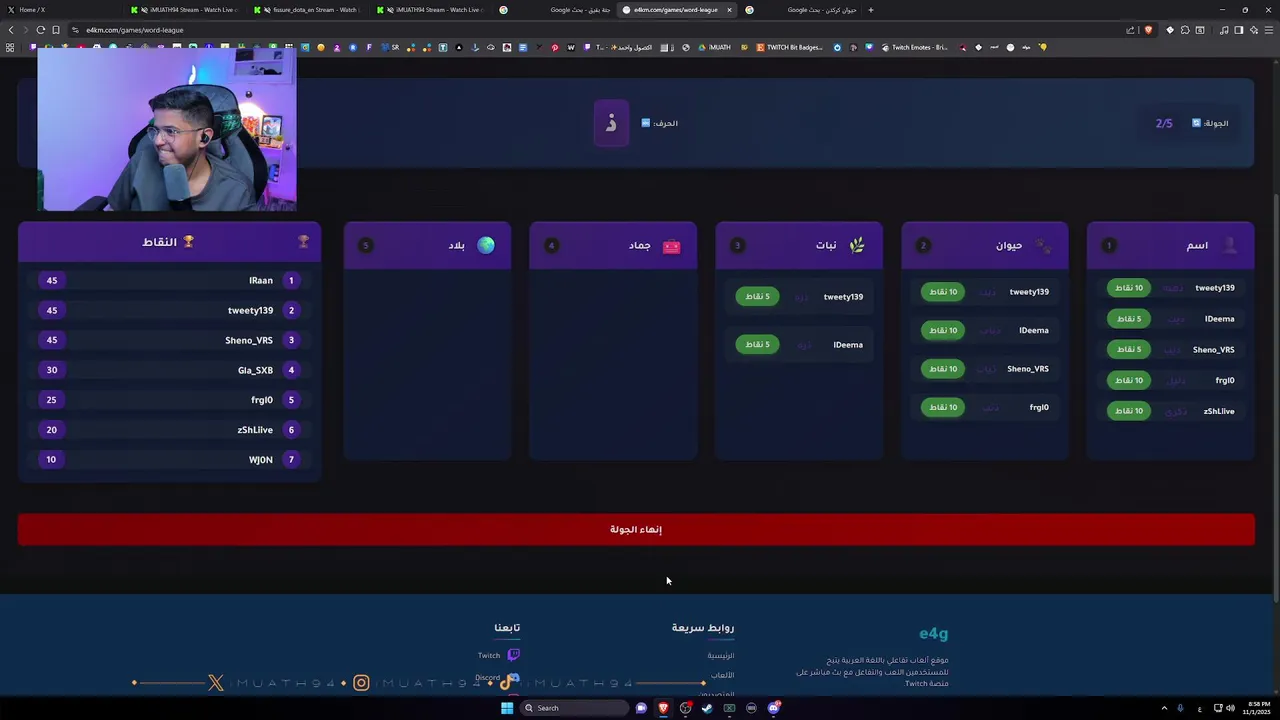This screenshot has height=720, width=1280.
Task: Open the TWITCH Bit Badges bookmark
Action: point(790,47)
